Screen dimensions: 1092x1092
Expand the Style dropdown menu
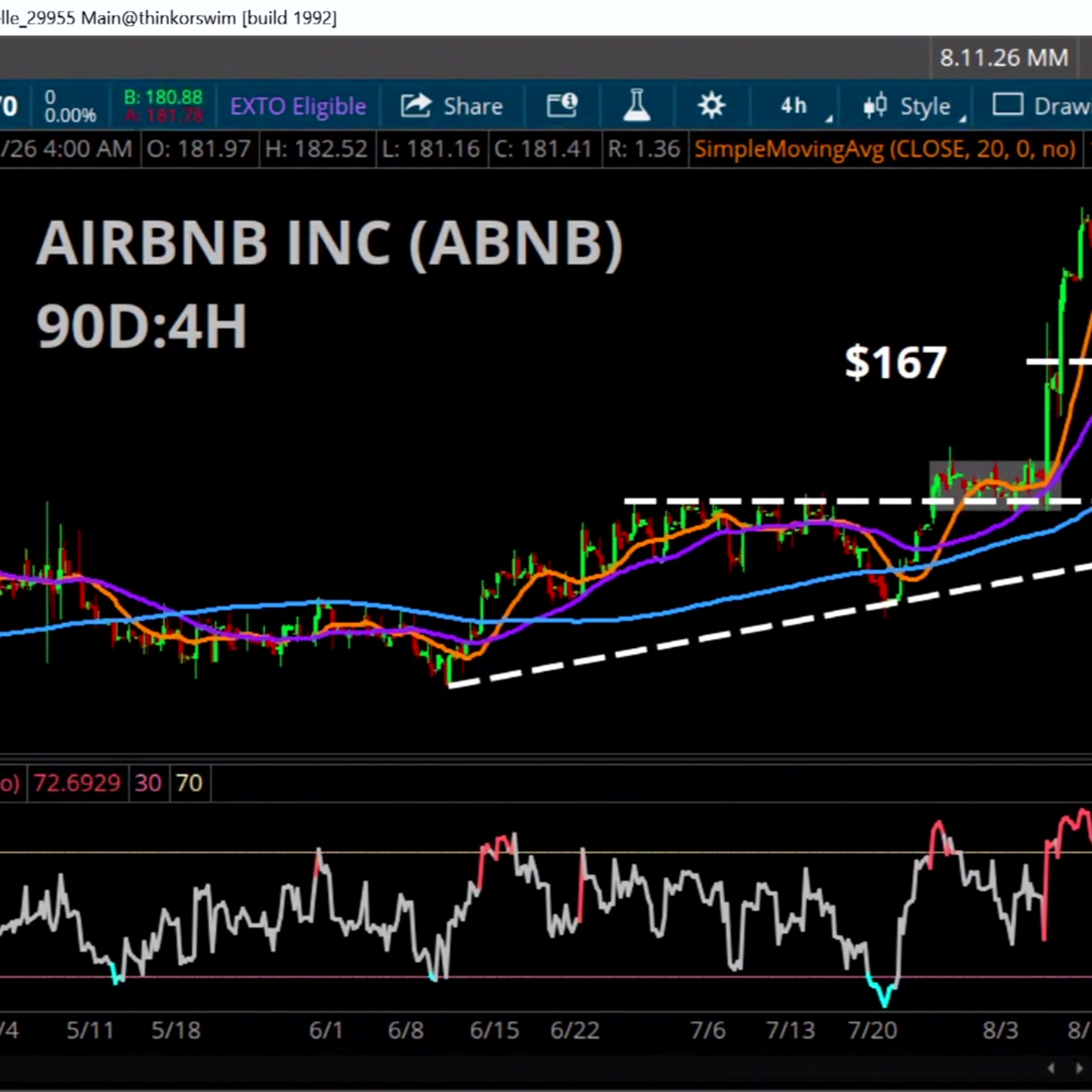pyautogui.click(x=962, y=118)
